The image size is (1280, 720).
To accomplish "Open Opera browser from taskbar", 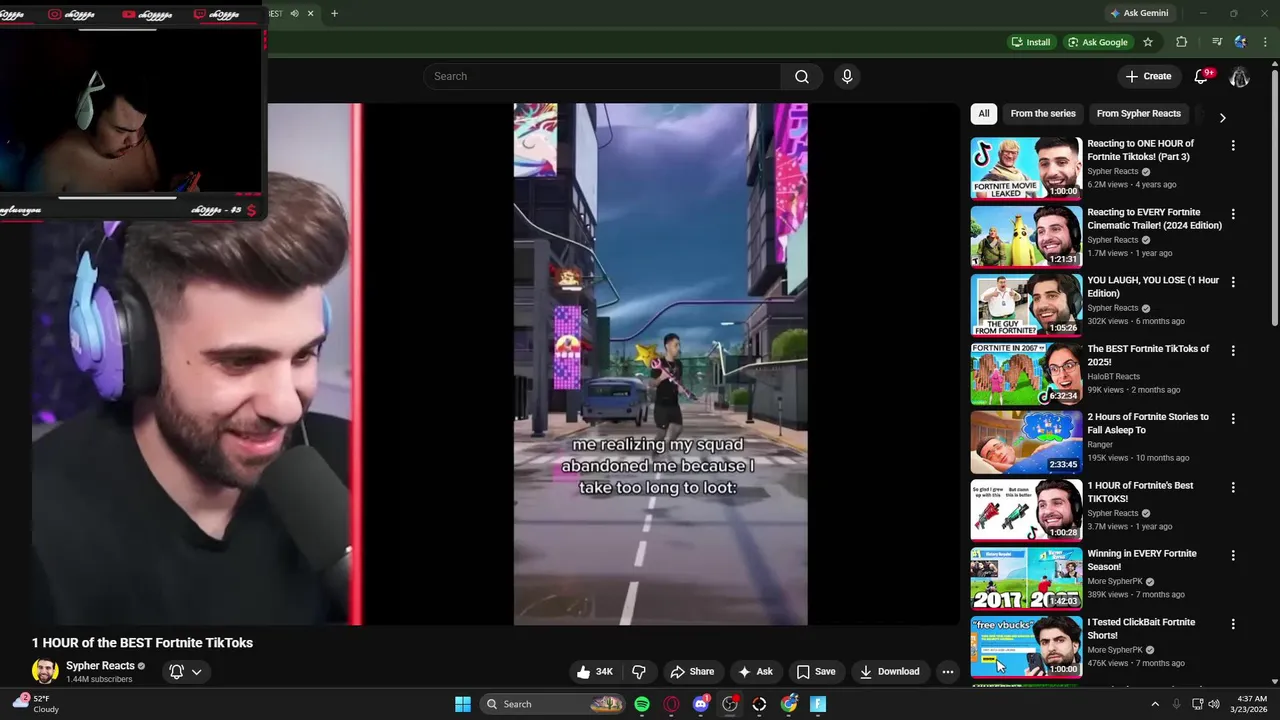I will [671, 704].
